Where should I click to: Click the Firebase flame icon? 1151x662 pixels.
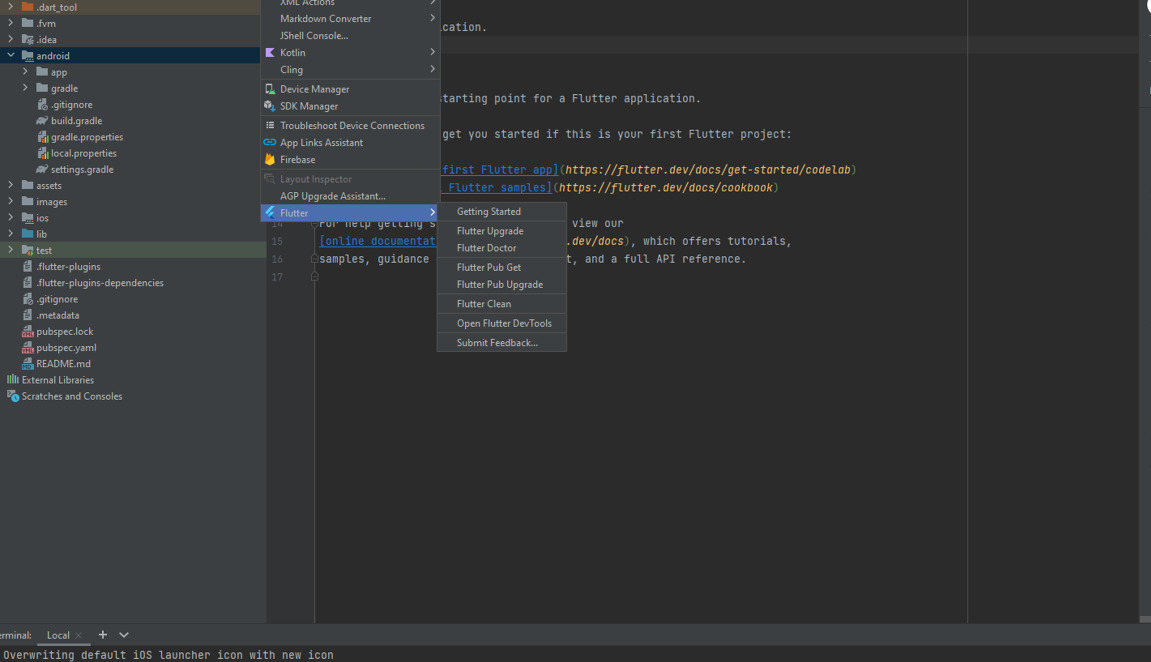(x=270, y=159)
